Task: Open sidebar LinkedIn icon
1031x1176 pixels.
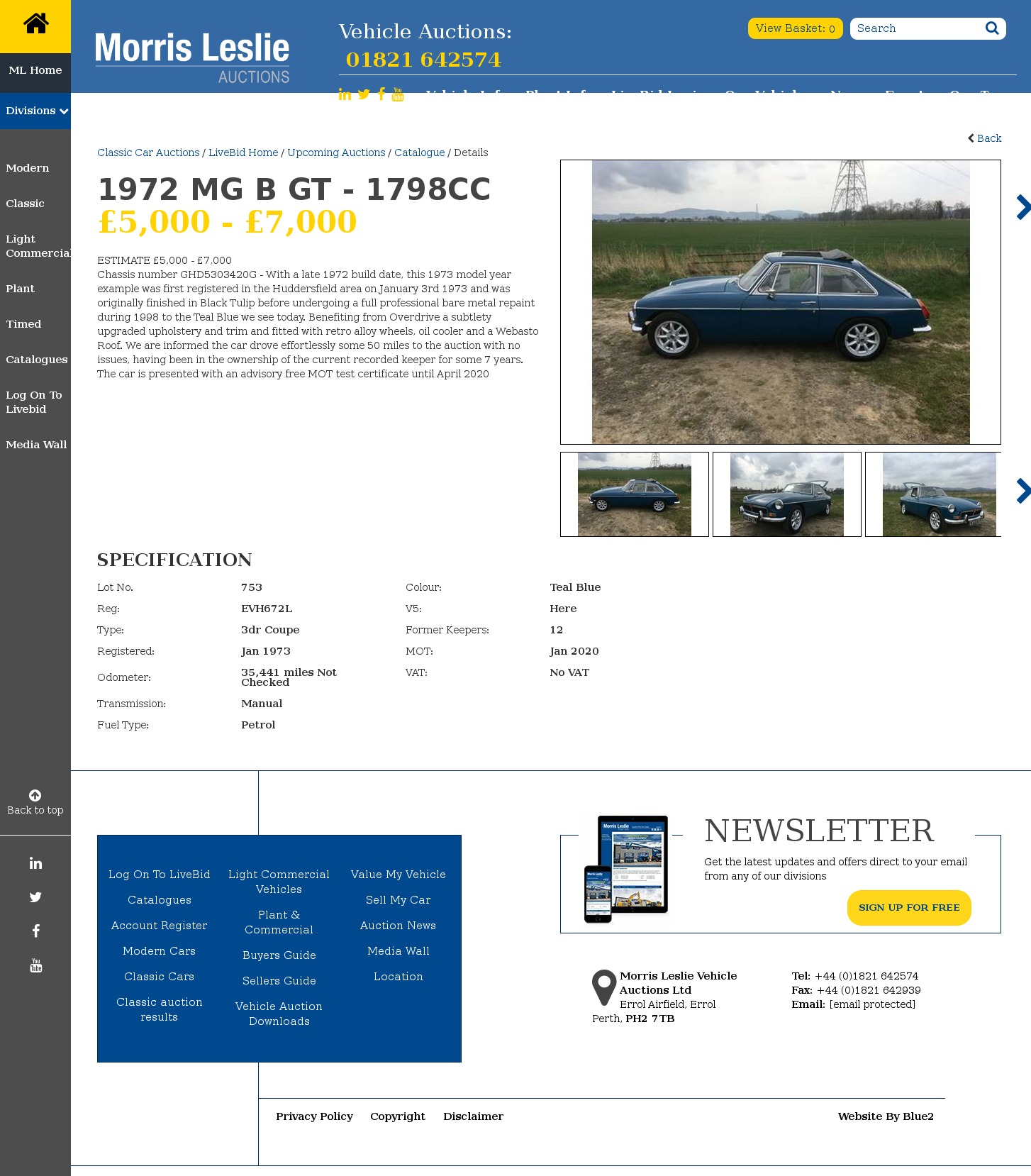Action: click(35, 863)
